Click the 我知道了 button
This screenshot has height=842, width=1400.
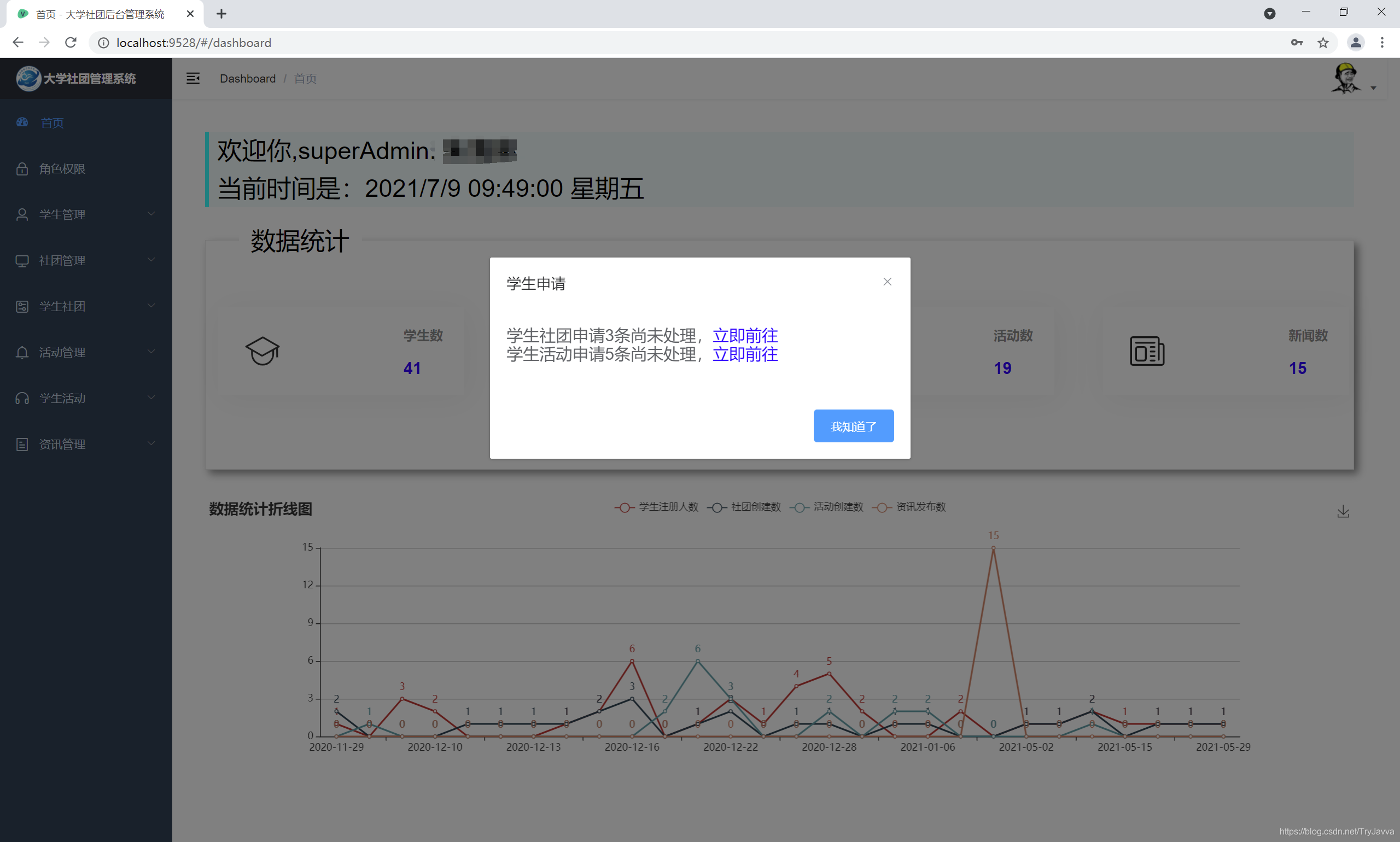853,426
